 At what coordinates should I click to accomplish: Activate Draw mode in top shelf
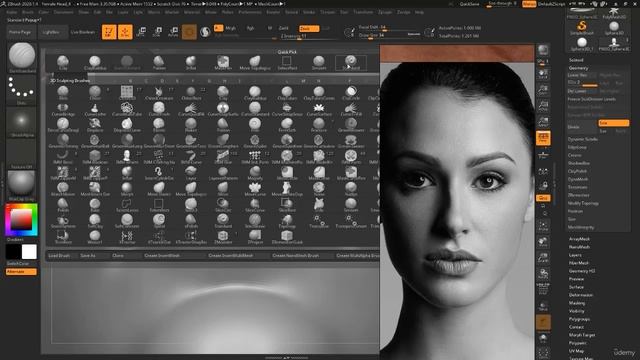click(125, 32)
